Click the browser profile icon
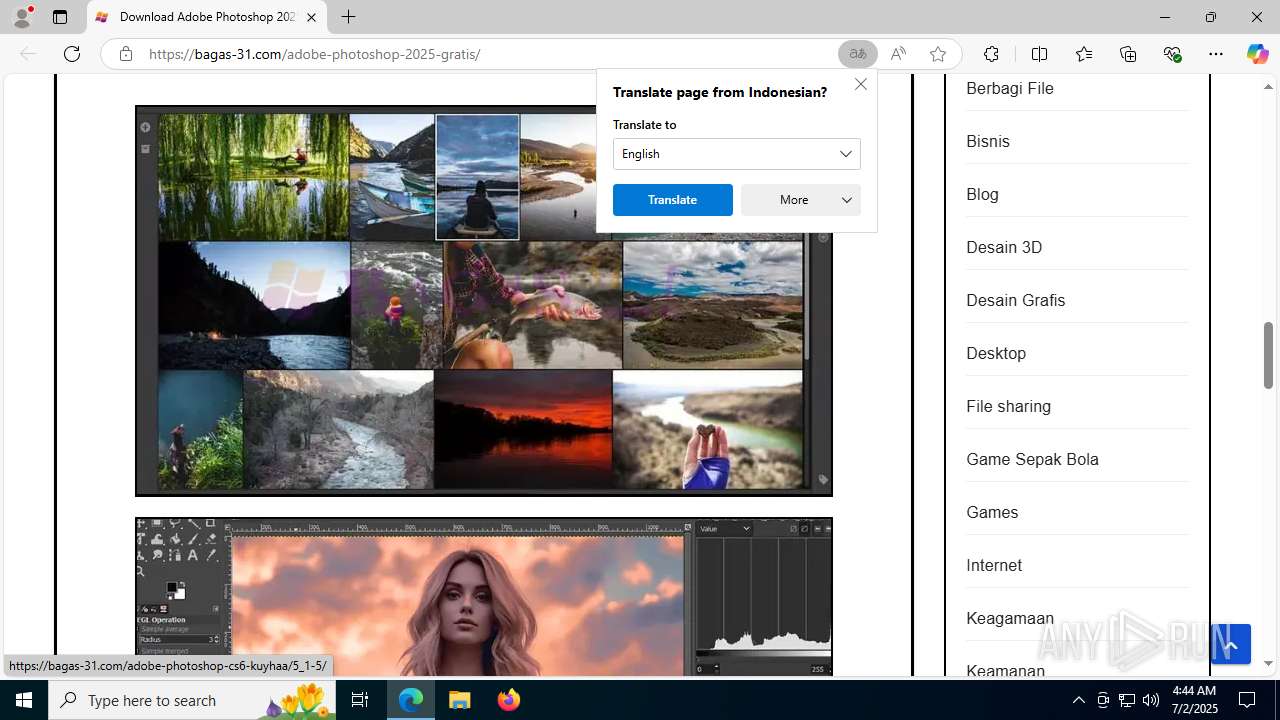1280x720 pixels. tap(22, 17)
